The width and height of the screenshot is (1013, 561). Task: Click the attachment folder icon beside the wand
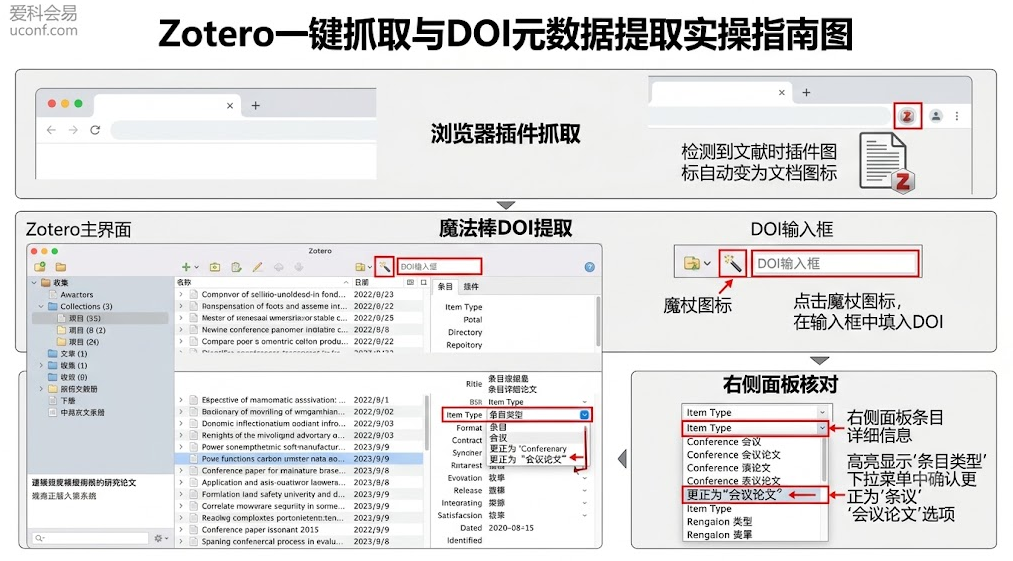[360, 267]
